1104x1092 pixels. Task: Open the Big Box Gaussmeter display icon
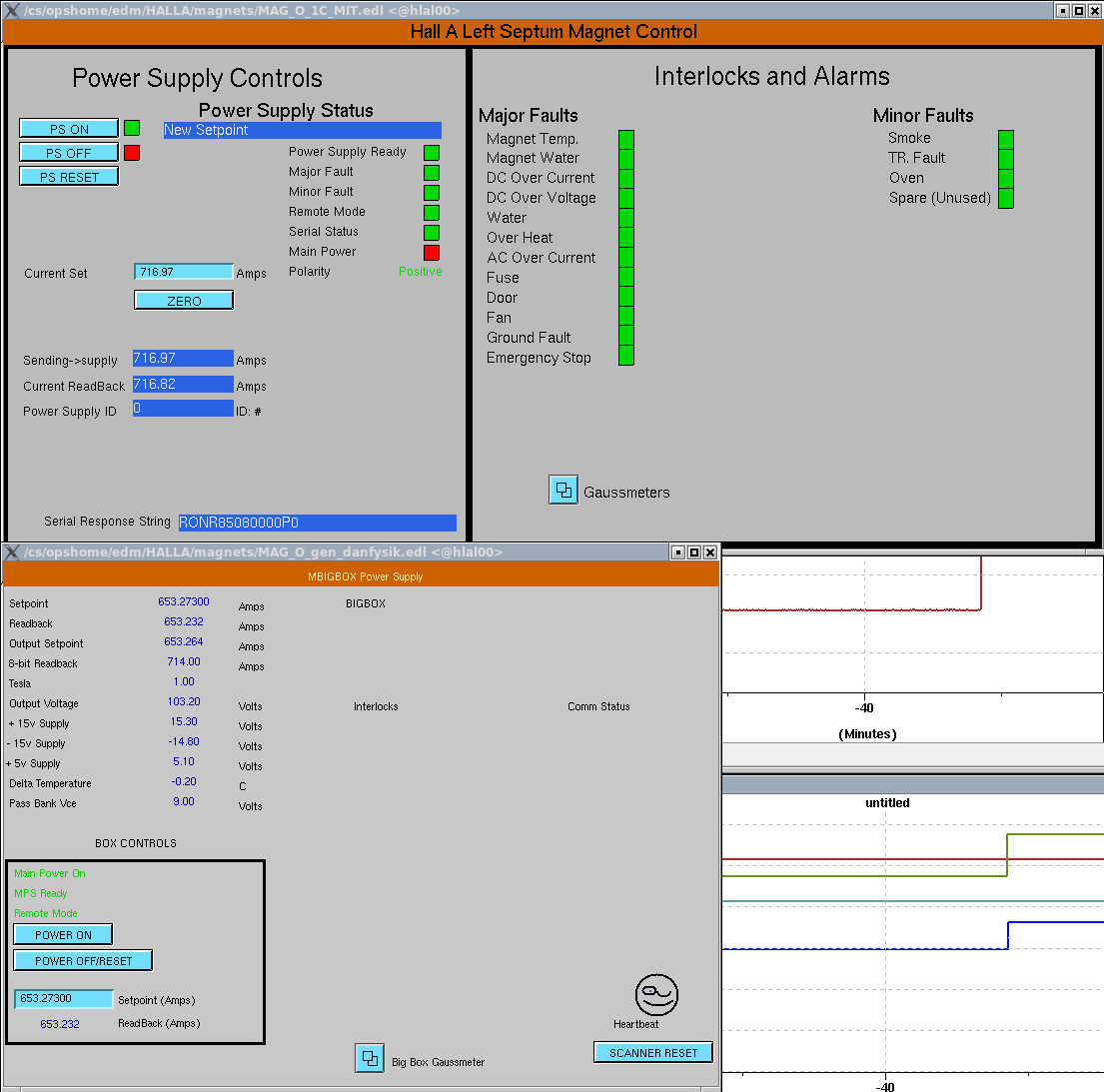point(370,1058)
